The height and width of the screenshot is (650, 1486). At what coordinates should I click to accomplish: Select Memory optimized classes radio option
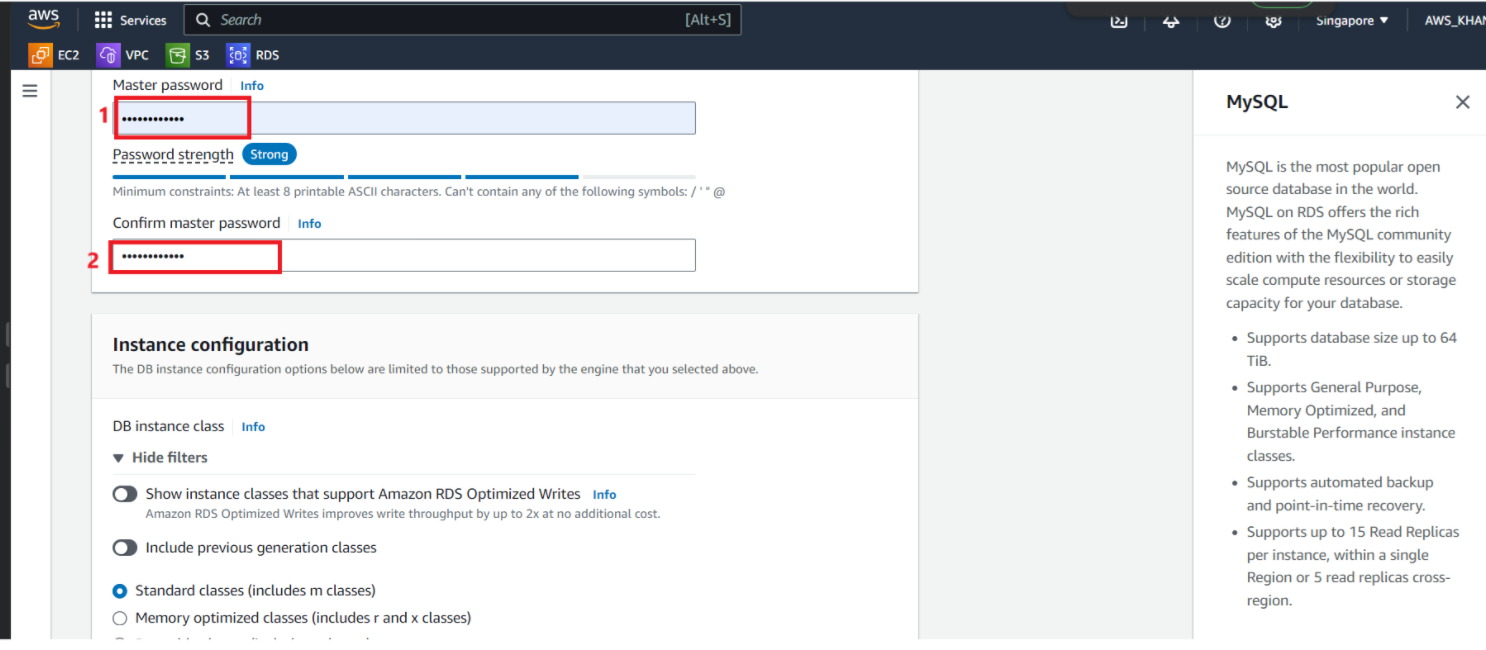[x=120, y=618]
